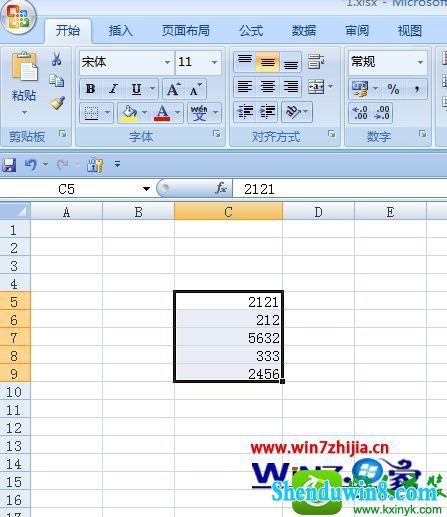
Task: Apply cell borders icon
Action: 91,113
